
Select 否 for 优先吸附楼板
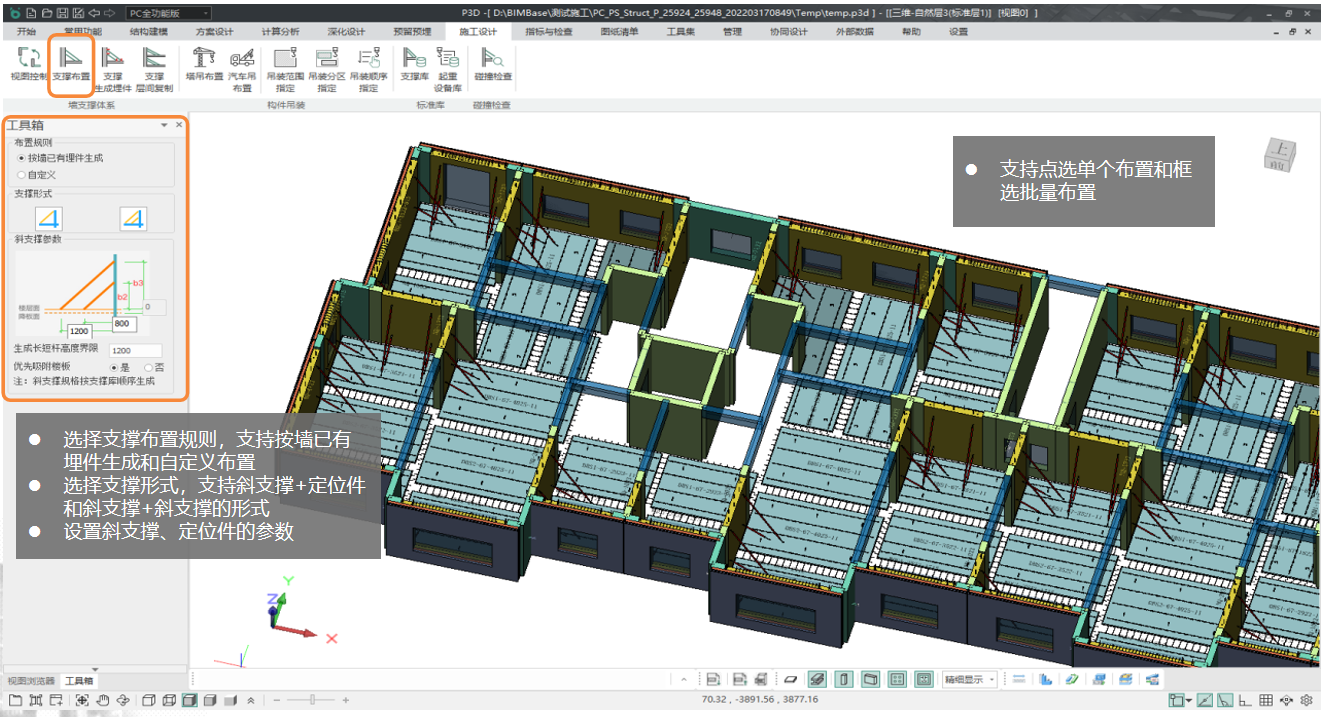click(147, 367)
